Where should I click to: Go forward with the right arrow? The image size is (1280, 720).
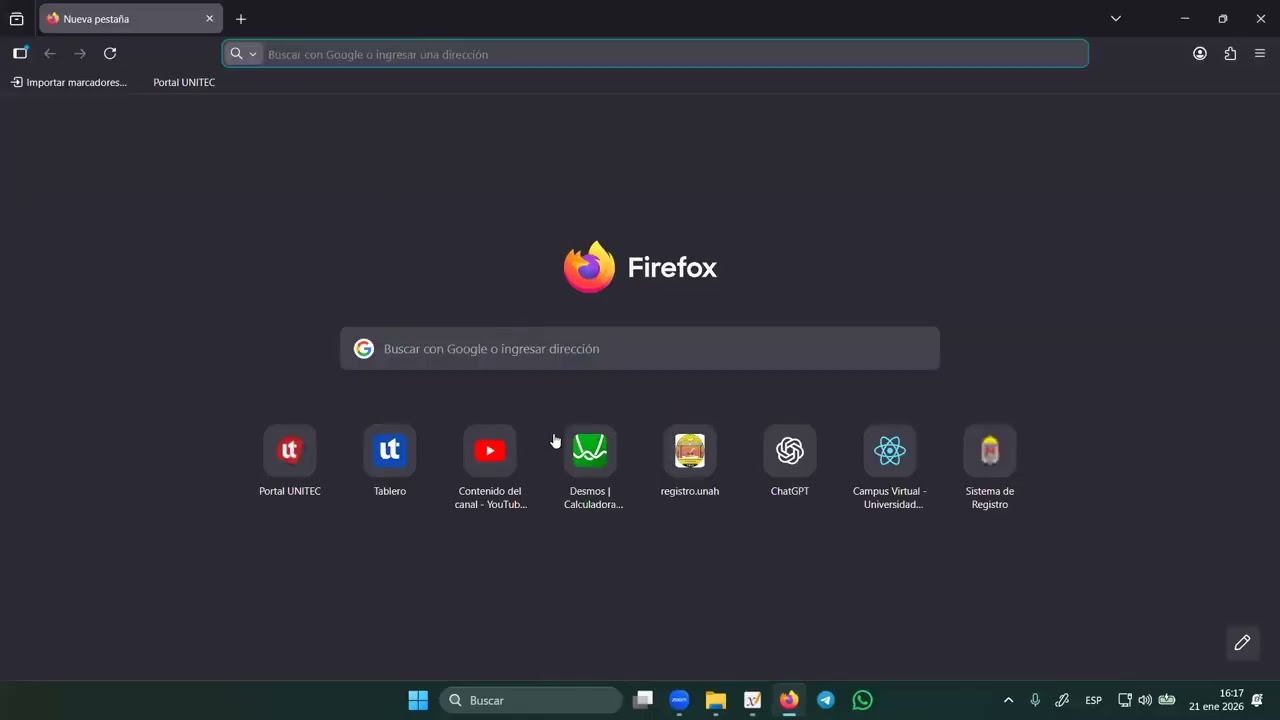tap(80, 54)
